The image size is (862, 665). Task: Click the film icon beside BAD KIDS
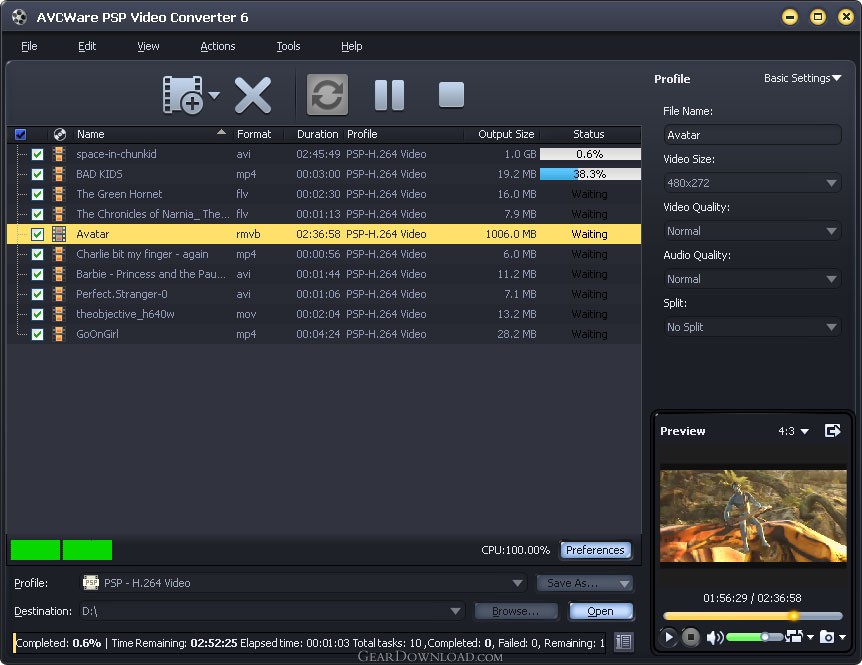pos(59,174)
